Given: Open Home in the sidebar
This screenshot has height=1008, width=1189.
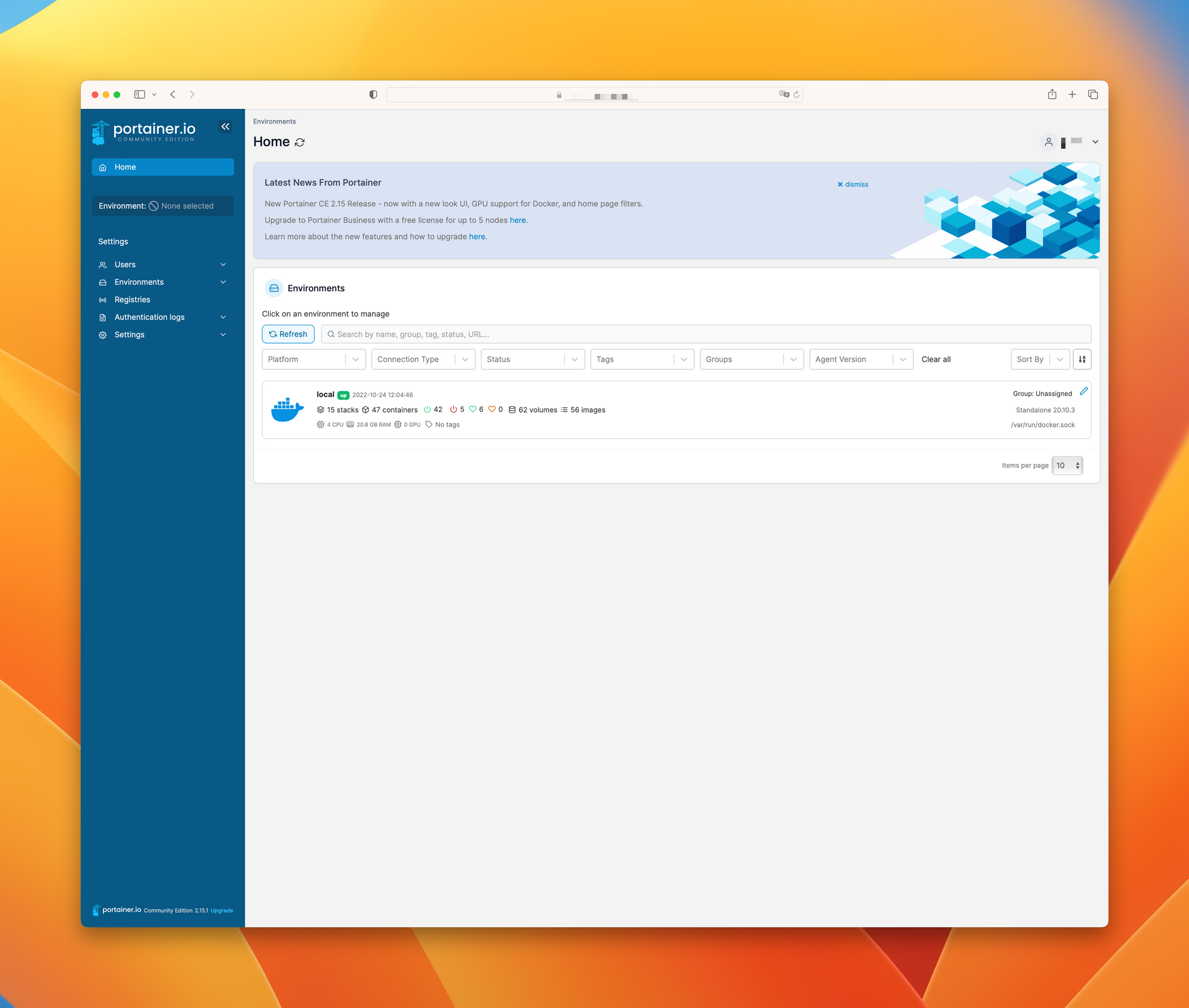Looking at the screenshot, I should 162,167.
